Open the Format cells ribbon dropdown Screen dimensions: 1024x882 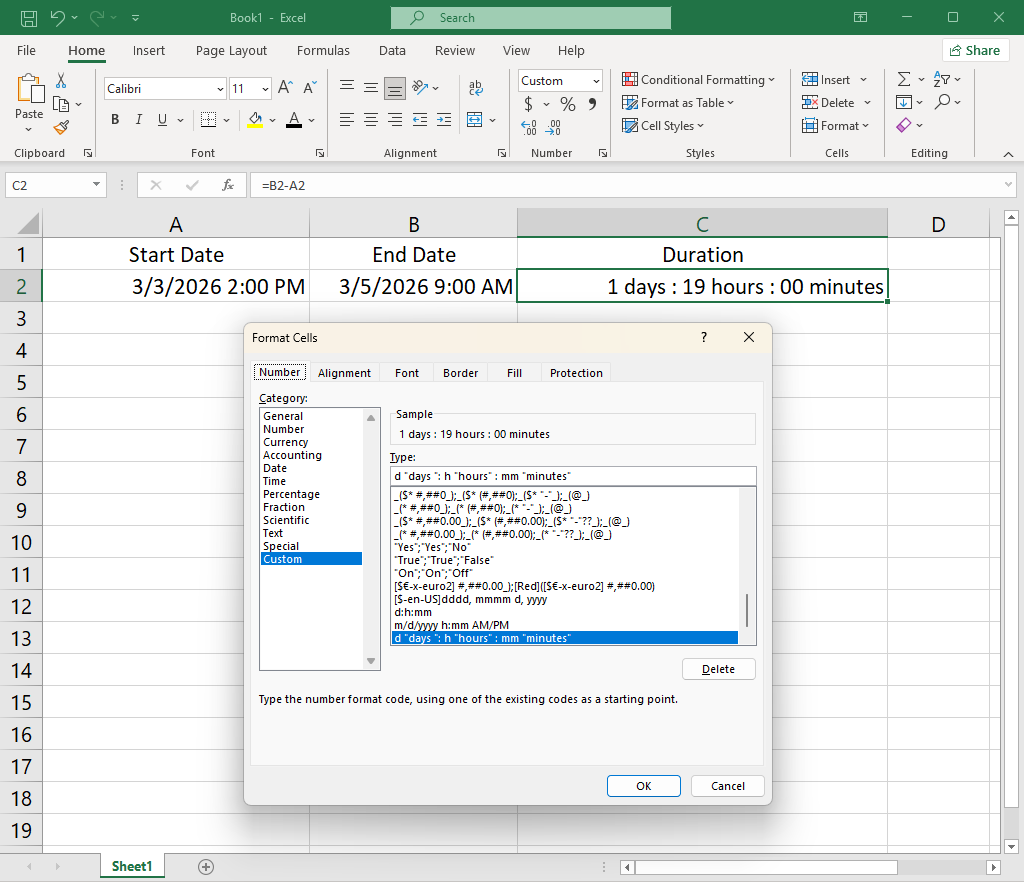click(x=835, y=125)
